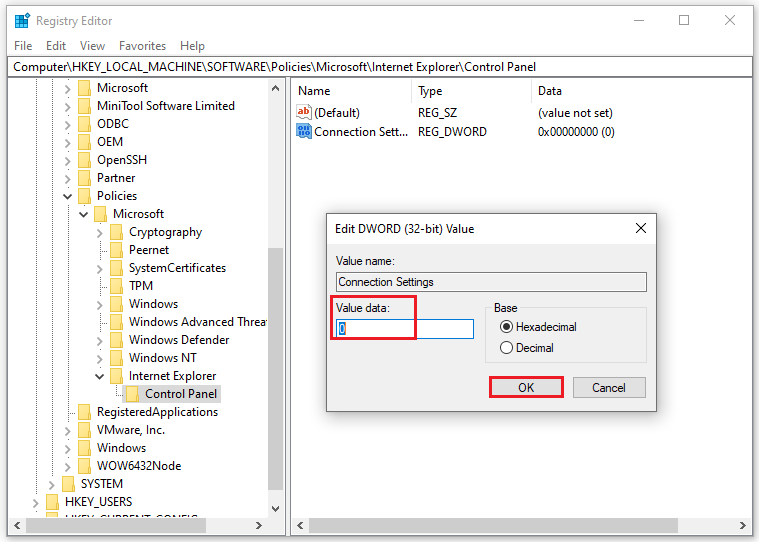
Task: Click the Registry Editor app icon in title bar
Action: click(x=22, y=21)
